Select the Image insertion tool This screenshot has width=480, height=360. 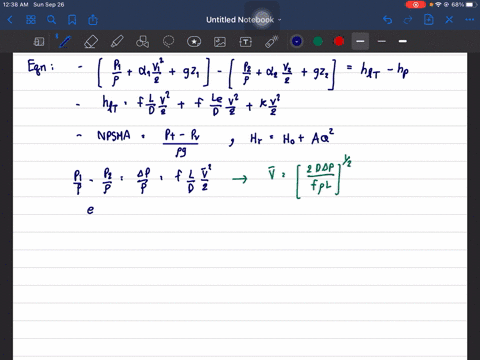220,42
